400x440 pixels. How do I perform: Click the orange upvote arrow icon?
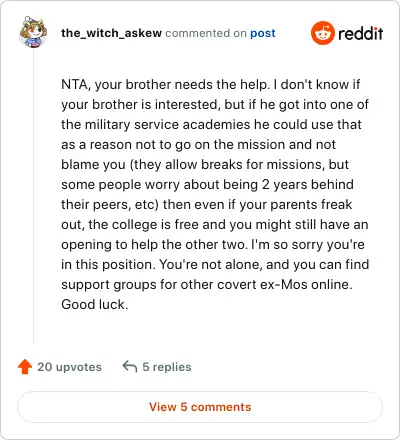[x=25, y=367]
